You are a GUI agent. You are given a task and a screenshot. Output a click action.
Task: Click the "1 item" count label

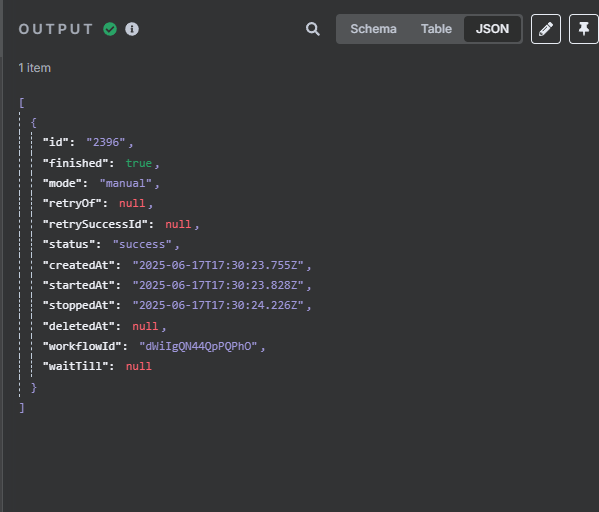35,68
